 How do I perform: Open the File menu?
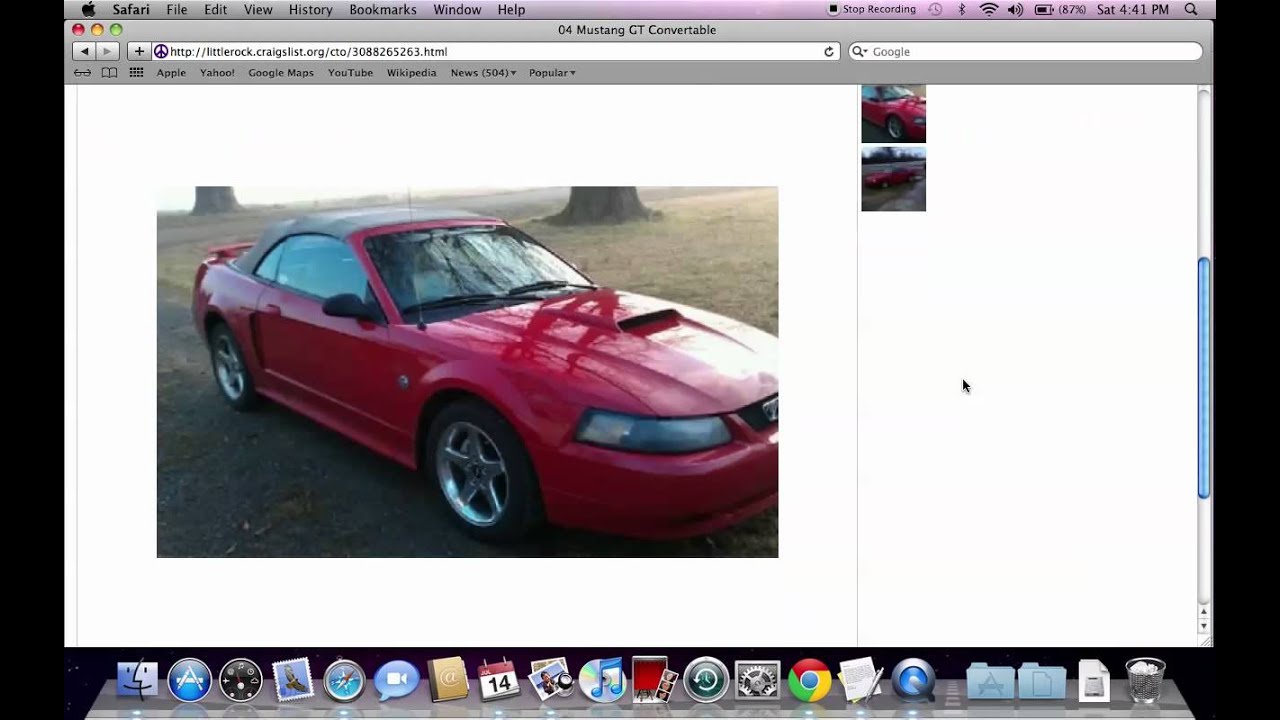177,9
